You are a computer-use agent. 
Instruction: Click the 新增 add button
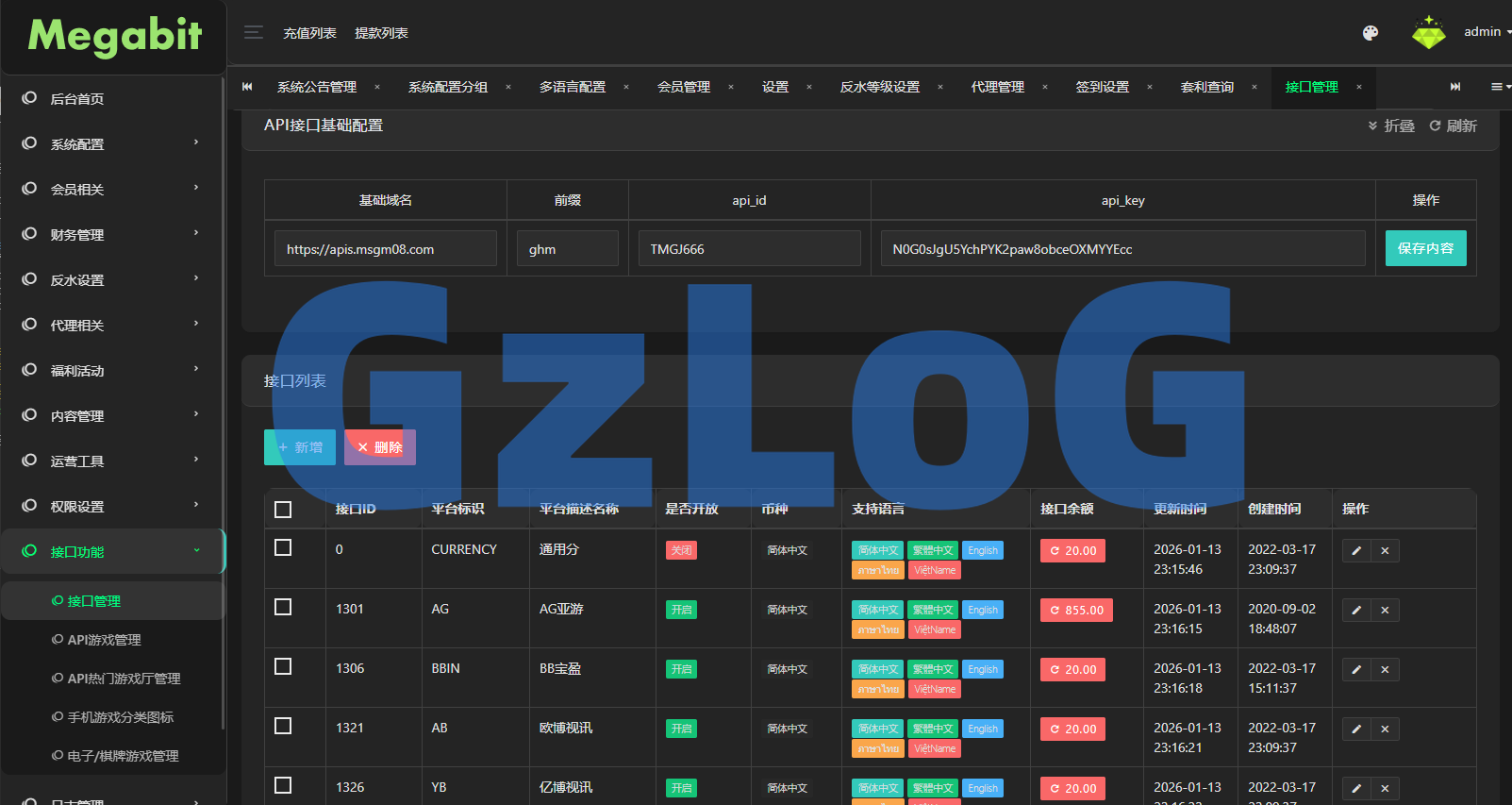pyautogui.click(x=300, y=447)
